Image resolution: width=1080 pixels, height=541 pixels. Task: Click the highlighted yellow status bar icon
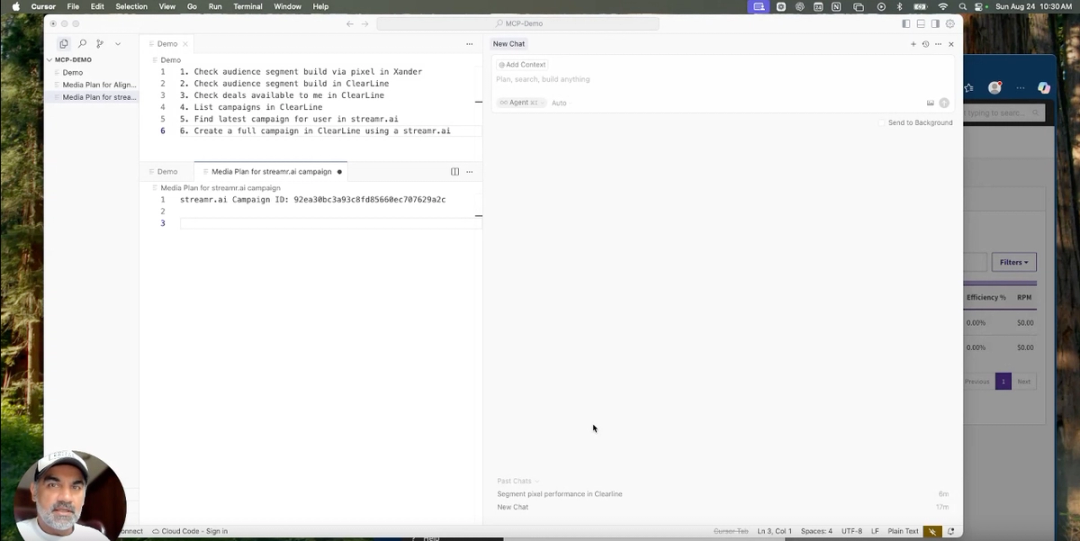pos(933,531)
